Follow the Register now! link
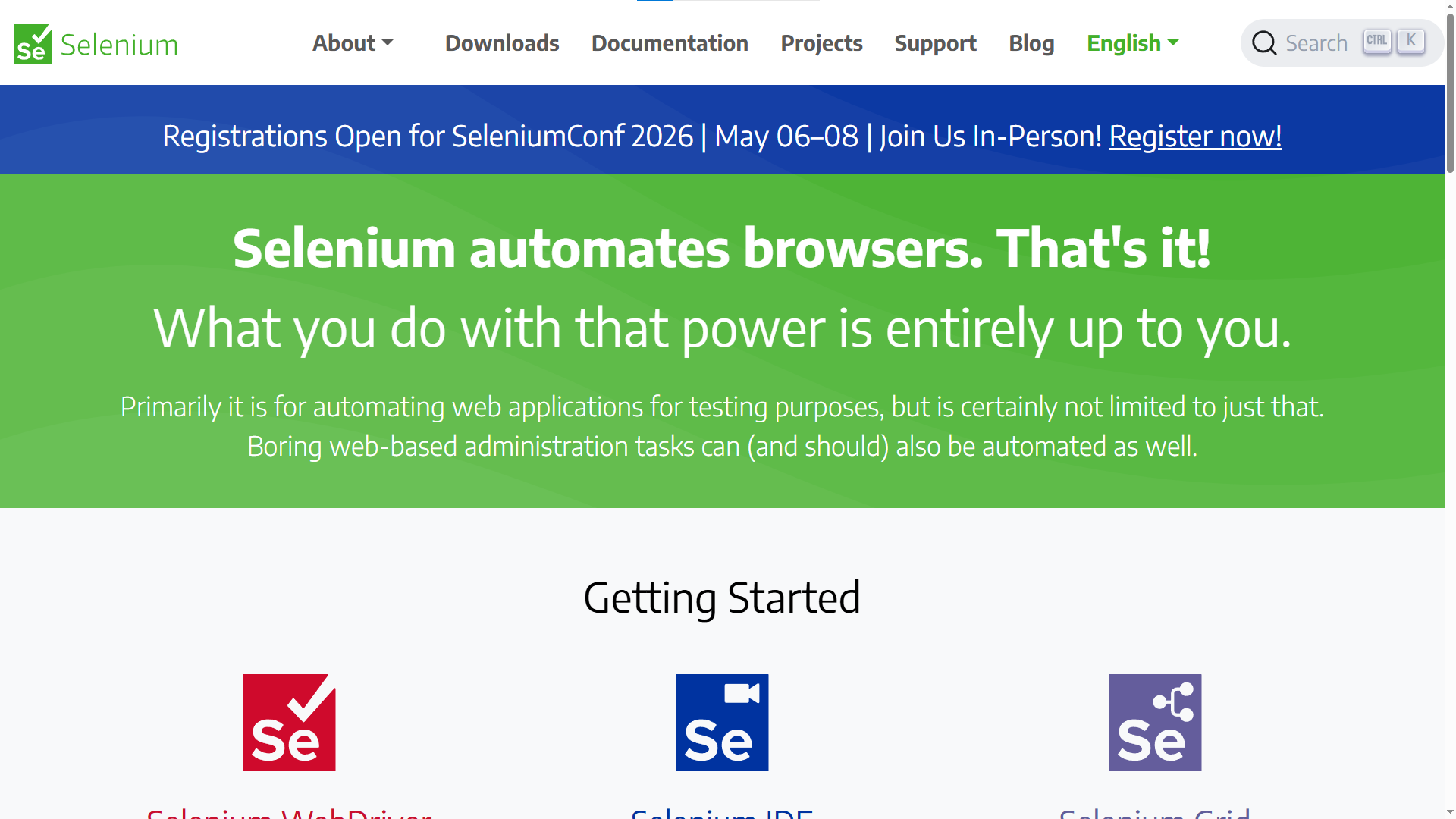1456x819 pixels. tap(1195, 136)
